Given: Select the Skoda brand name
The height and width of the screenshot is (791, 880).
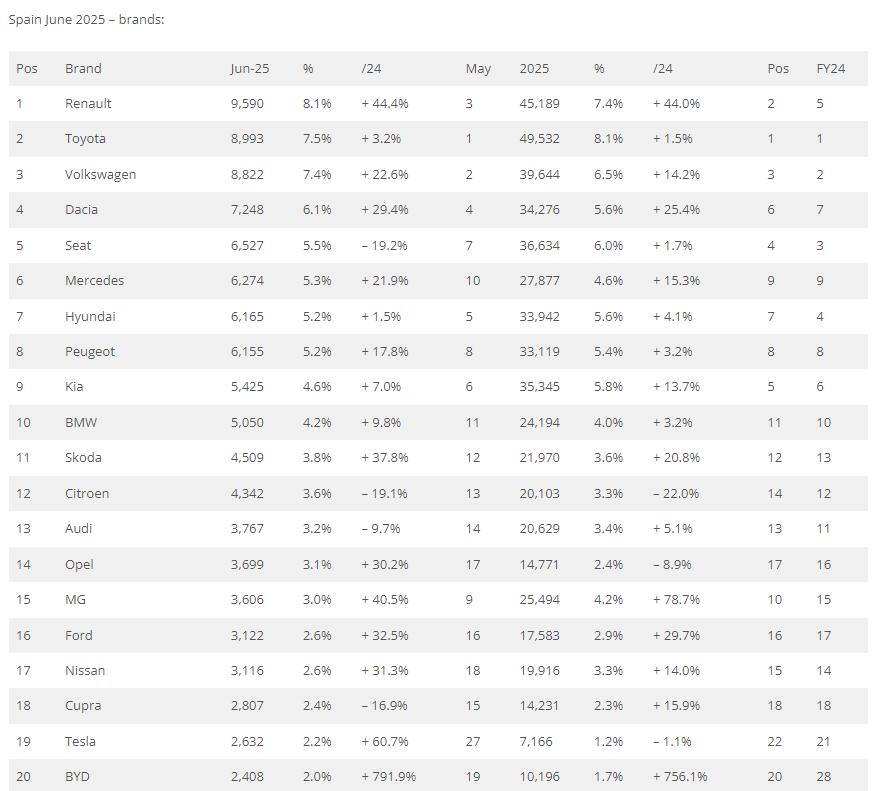Looking at the screenshot, I should [83, 458].
